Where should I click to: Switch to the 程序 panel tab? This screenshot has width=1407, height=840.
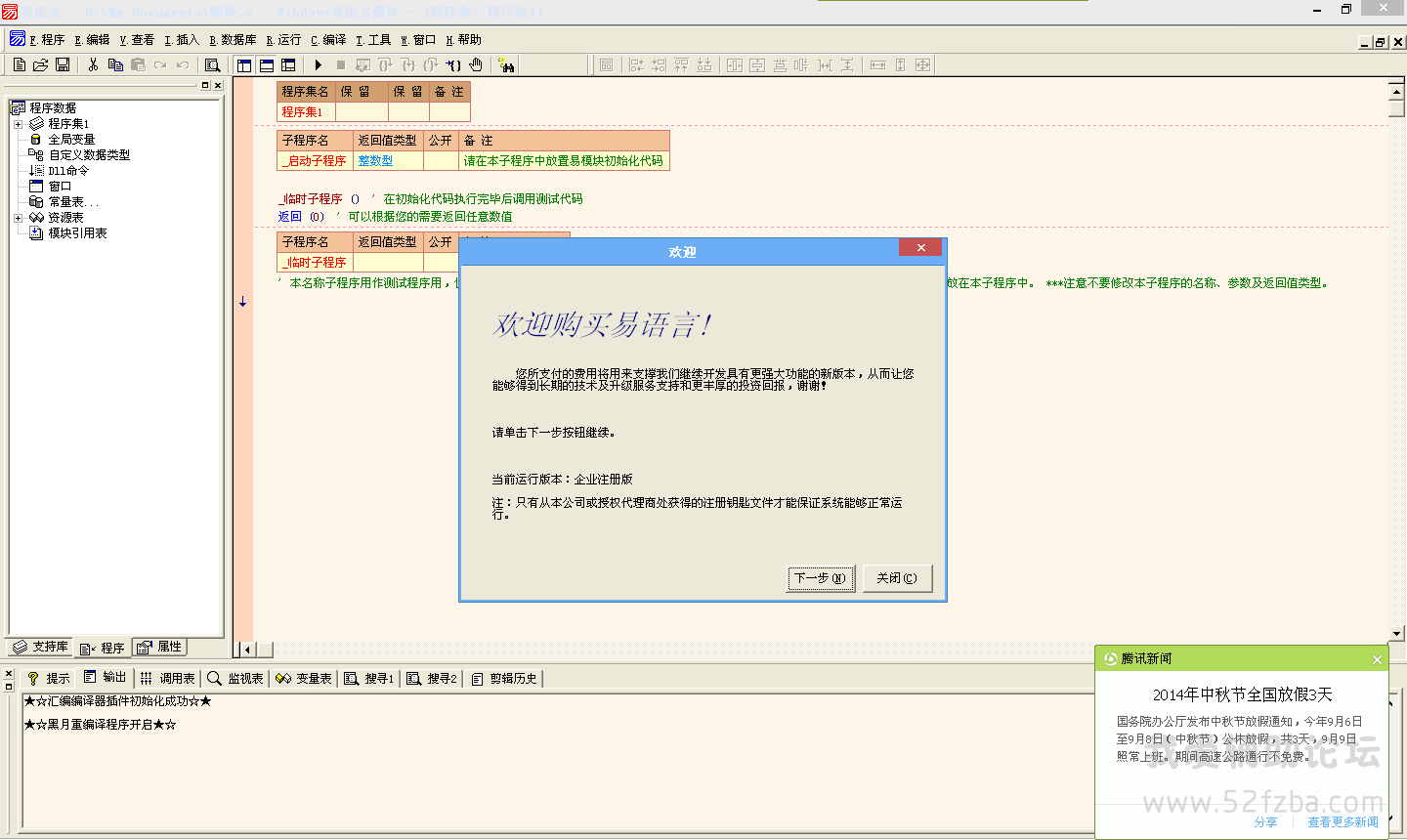[103, 648]
